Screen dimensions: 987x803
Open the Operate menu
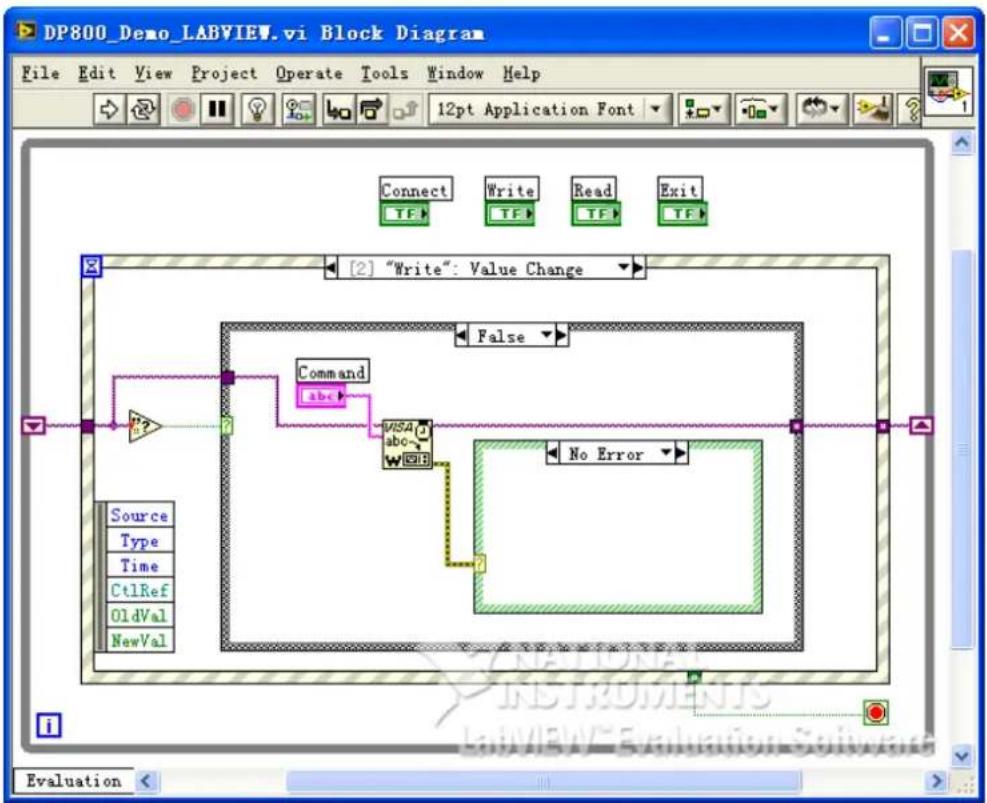(309, 74)
